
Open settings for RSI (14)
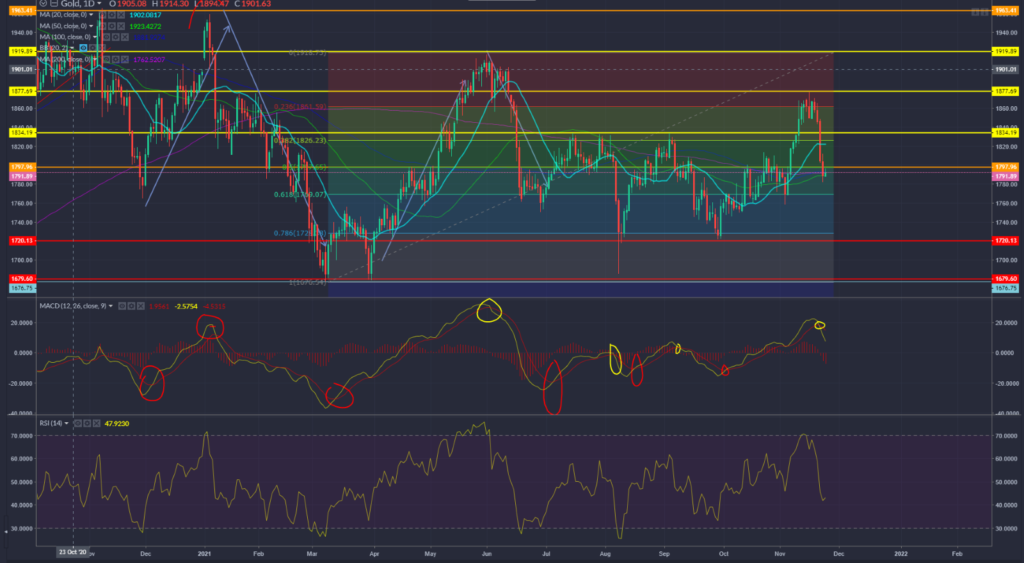(87, 423)
